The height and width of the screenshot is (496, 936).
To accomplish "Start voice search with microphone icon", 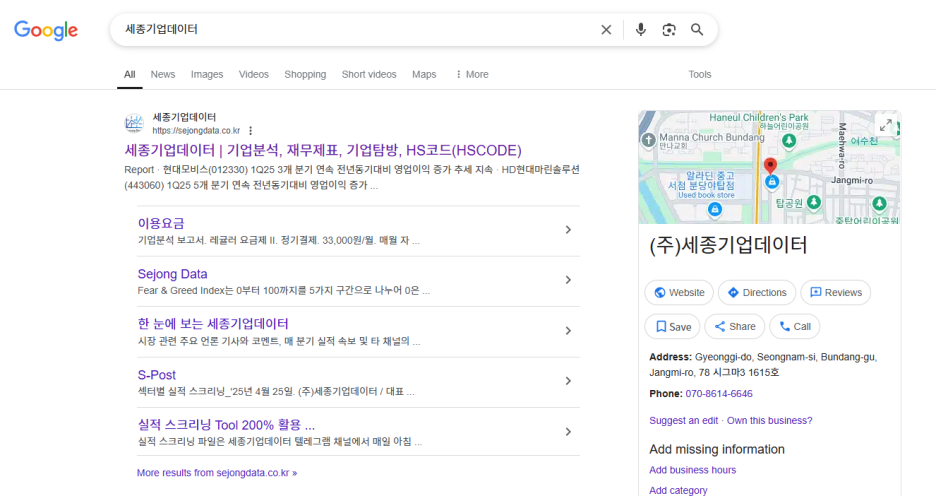I will pyautogui.click(x=641, y=29).
